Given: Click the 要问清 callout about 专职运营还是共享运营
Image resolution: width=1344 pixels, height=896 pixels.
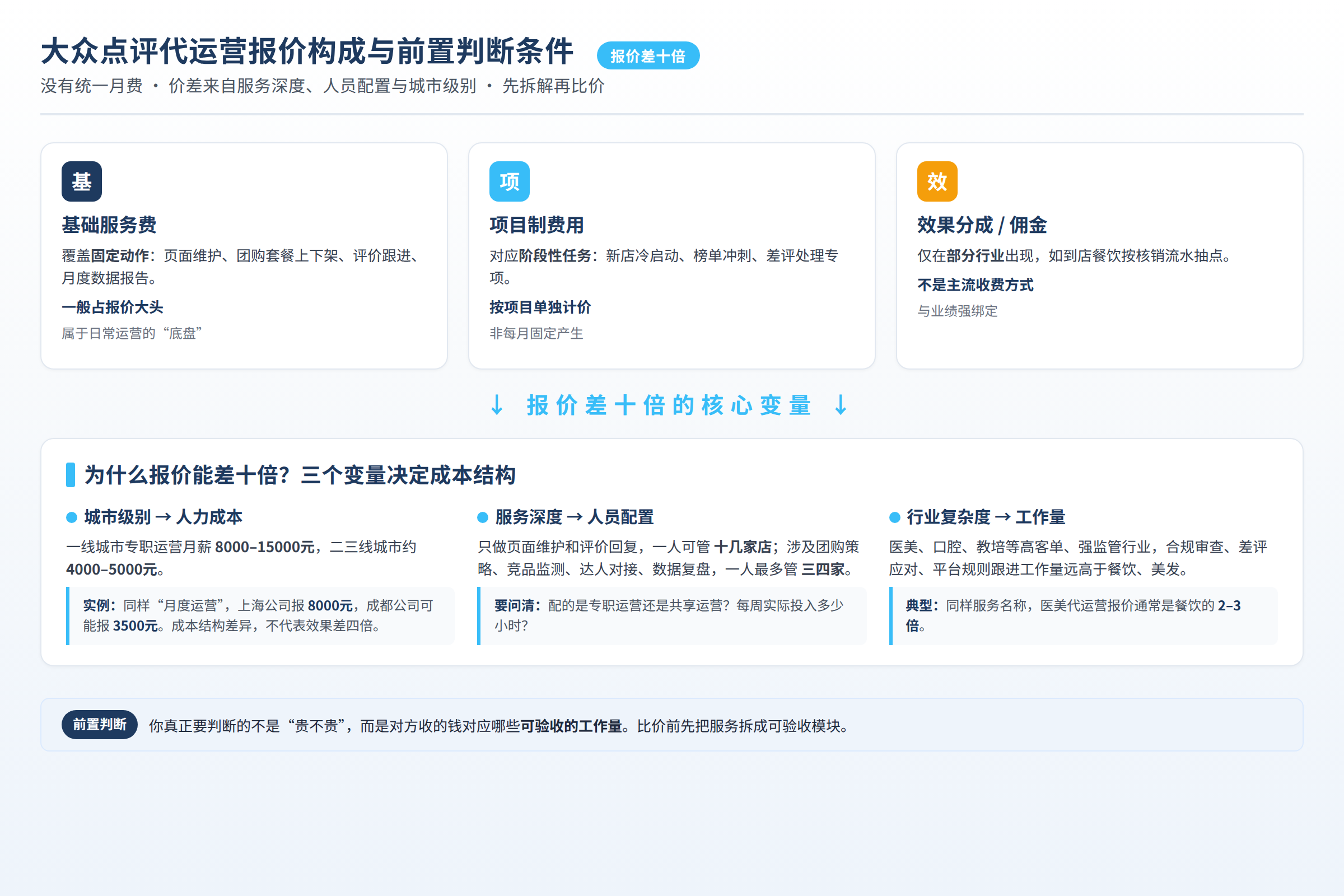Looking at the screenshot, I should point(672,616).
